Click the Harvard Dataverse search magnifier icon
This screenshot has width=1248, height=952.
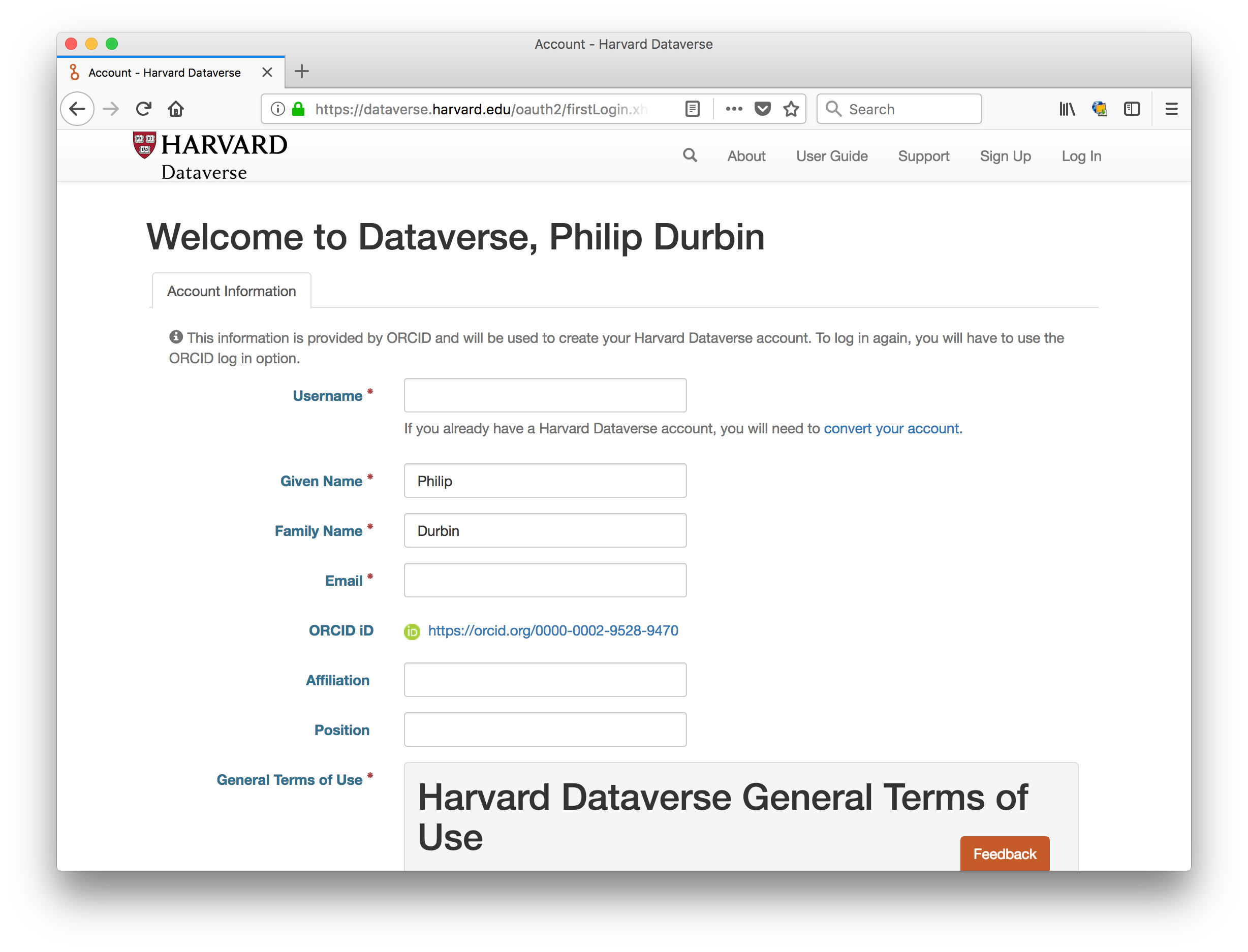tap(690, 155)
